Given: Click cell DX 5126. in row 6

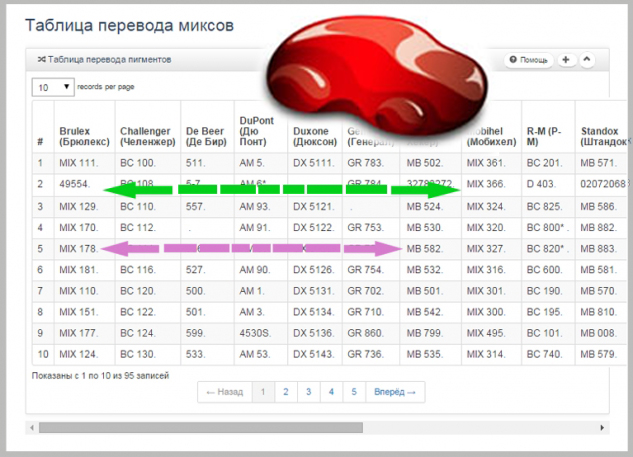Looking at the screenshot, I should [314, 270].
